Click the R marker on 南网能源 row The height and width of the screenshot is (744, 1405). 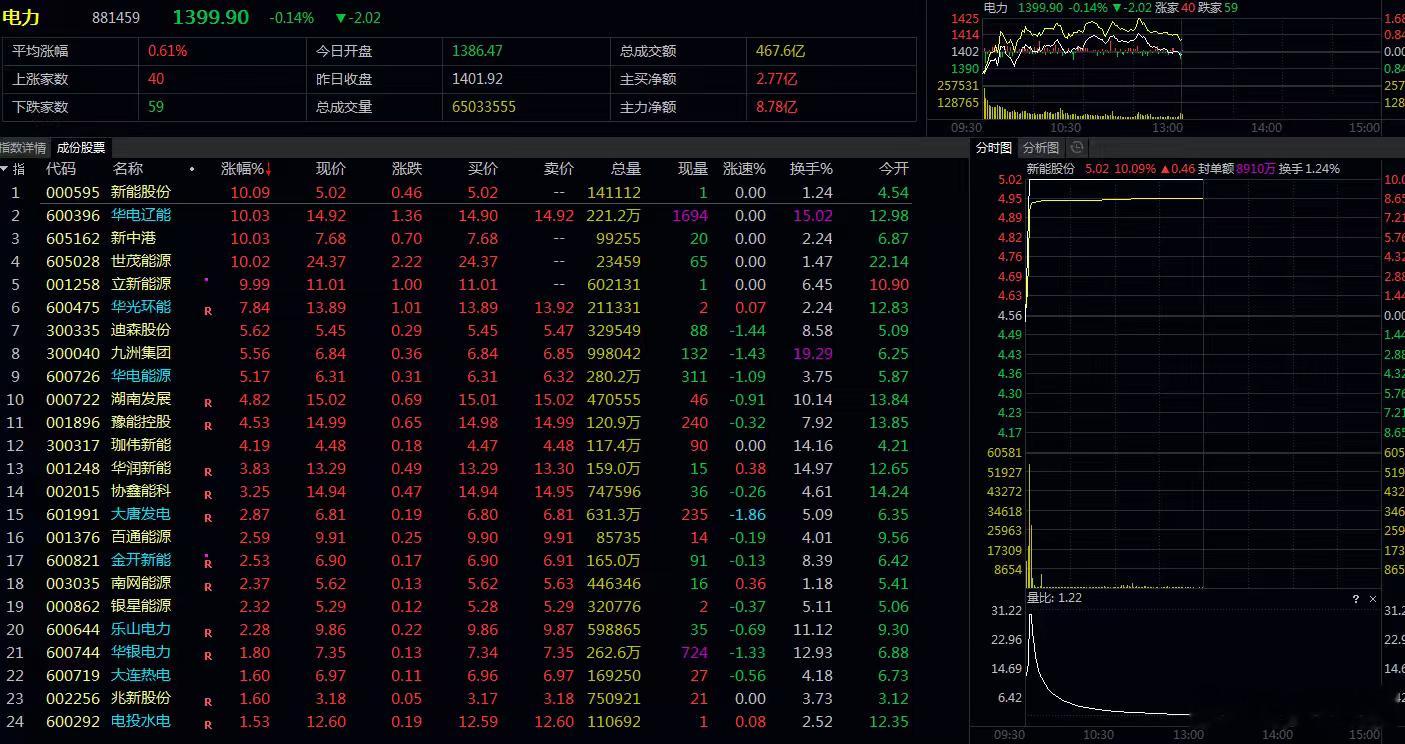click(x=208, y=587)
